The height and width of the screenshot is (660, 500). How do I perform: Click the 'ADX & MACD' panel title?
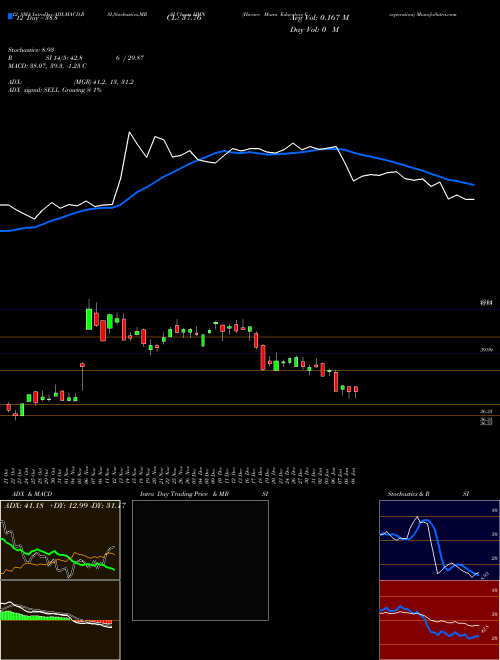tap(32, 494)
